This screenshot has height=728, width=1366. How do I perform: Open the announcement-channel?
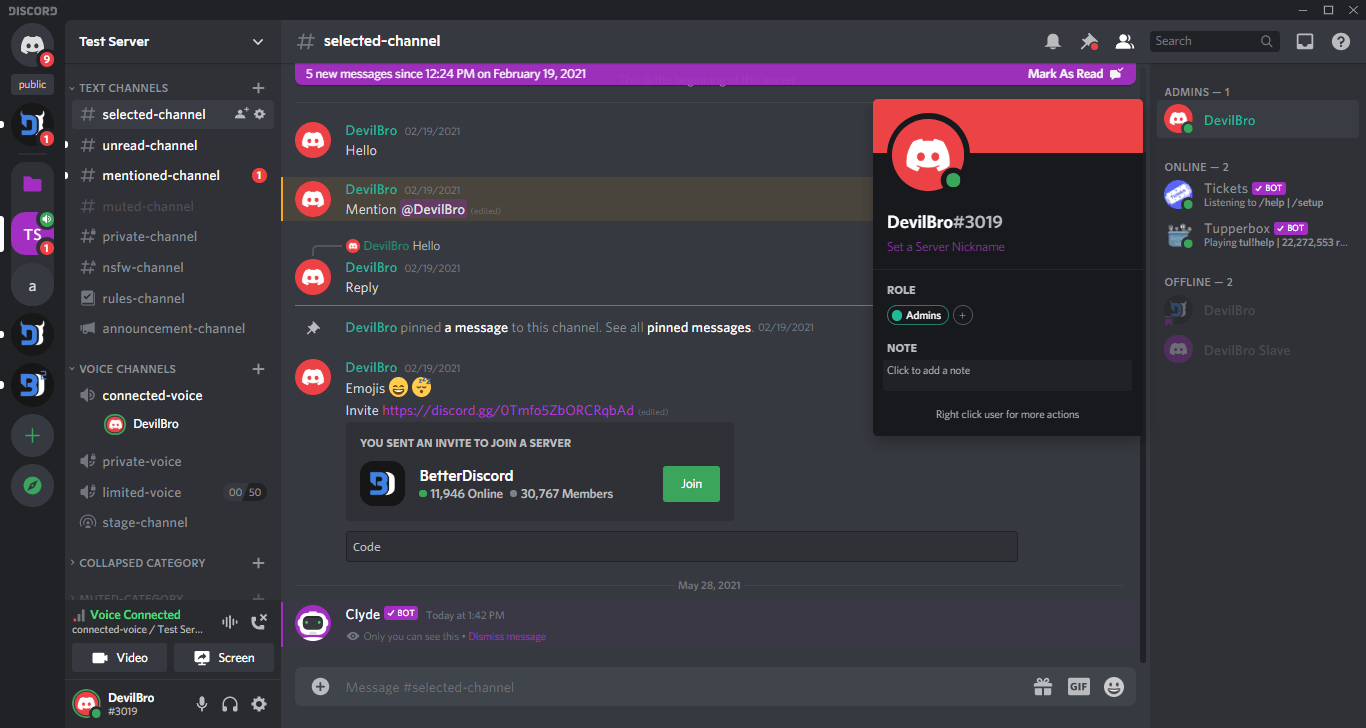pos(173,328)
